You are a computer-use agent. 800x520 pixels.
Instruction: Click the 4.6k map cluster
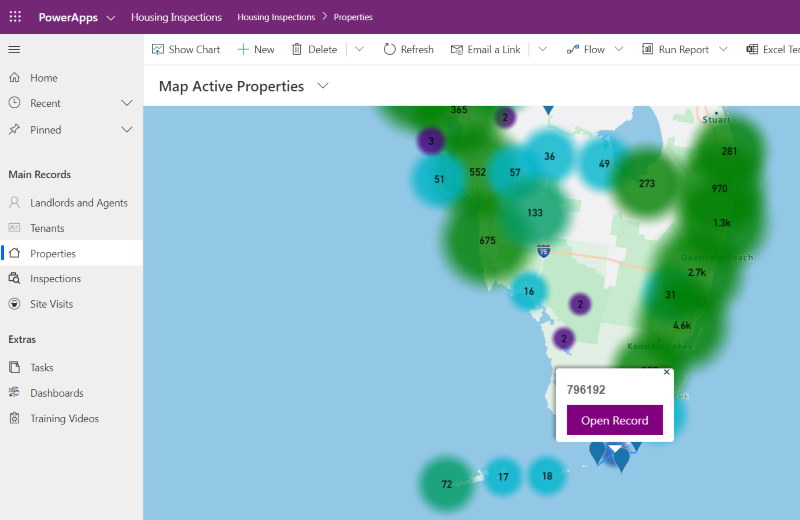coord(682,325)
